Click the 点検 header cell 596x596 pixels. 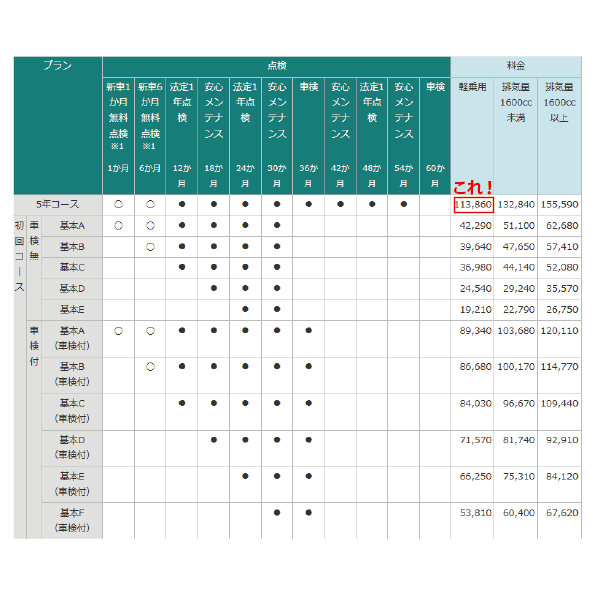277,67
